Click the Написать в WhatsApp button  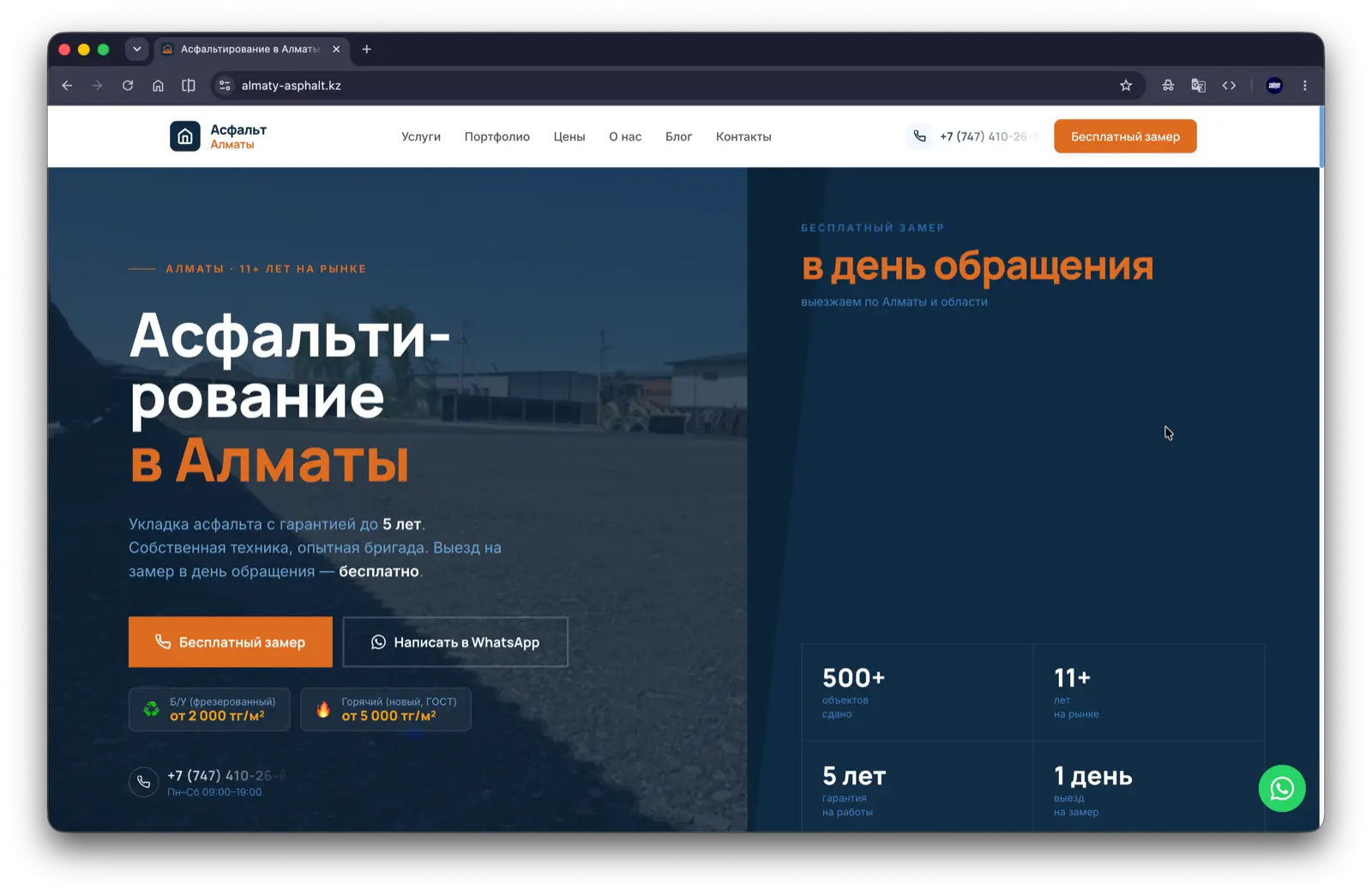click(455, 642)
